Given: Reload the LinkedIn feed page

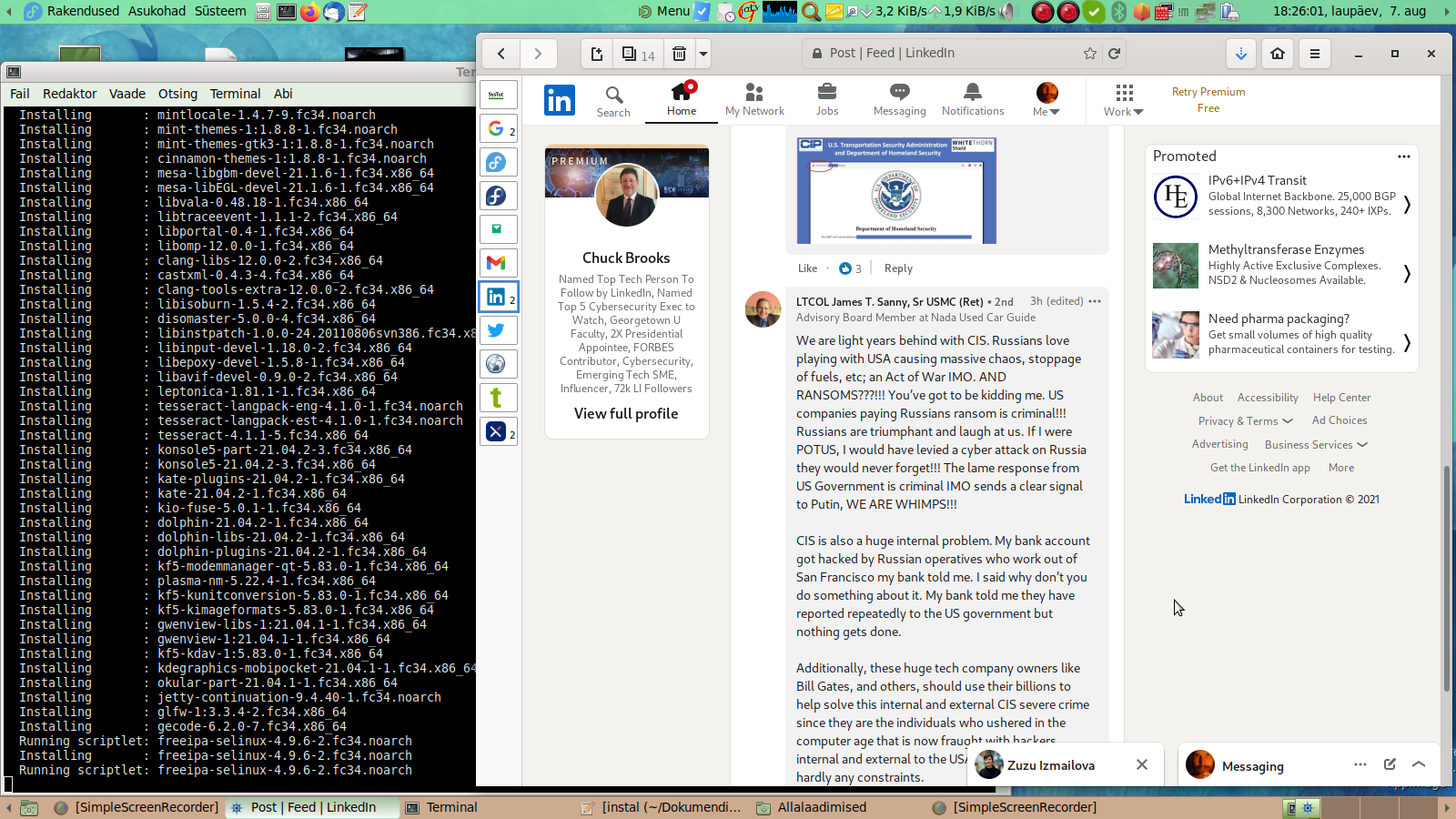Looking at the screenshot, I should click(x=1114, y=54).
